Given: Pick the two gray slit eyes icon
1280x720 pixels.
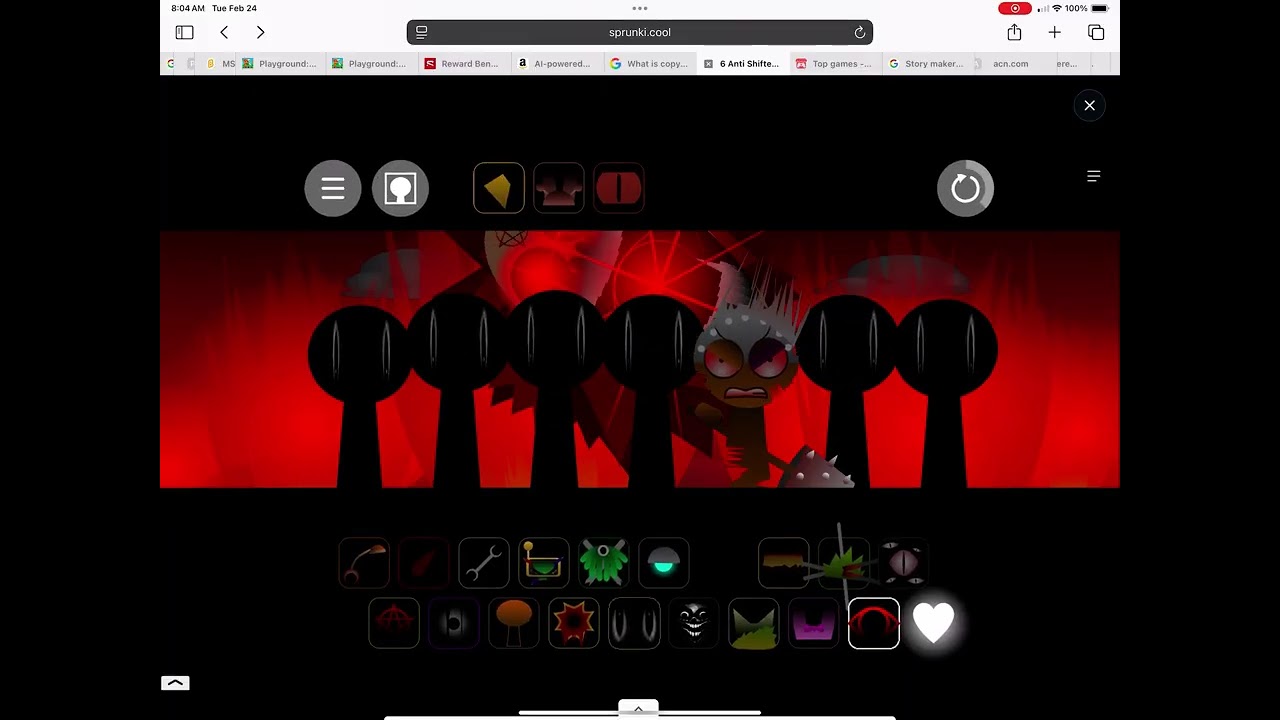Looking at the screenshot, I should [x=634, y=623].
